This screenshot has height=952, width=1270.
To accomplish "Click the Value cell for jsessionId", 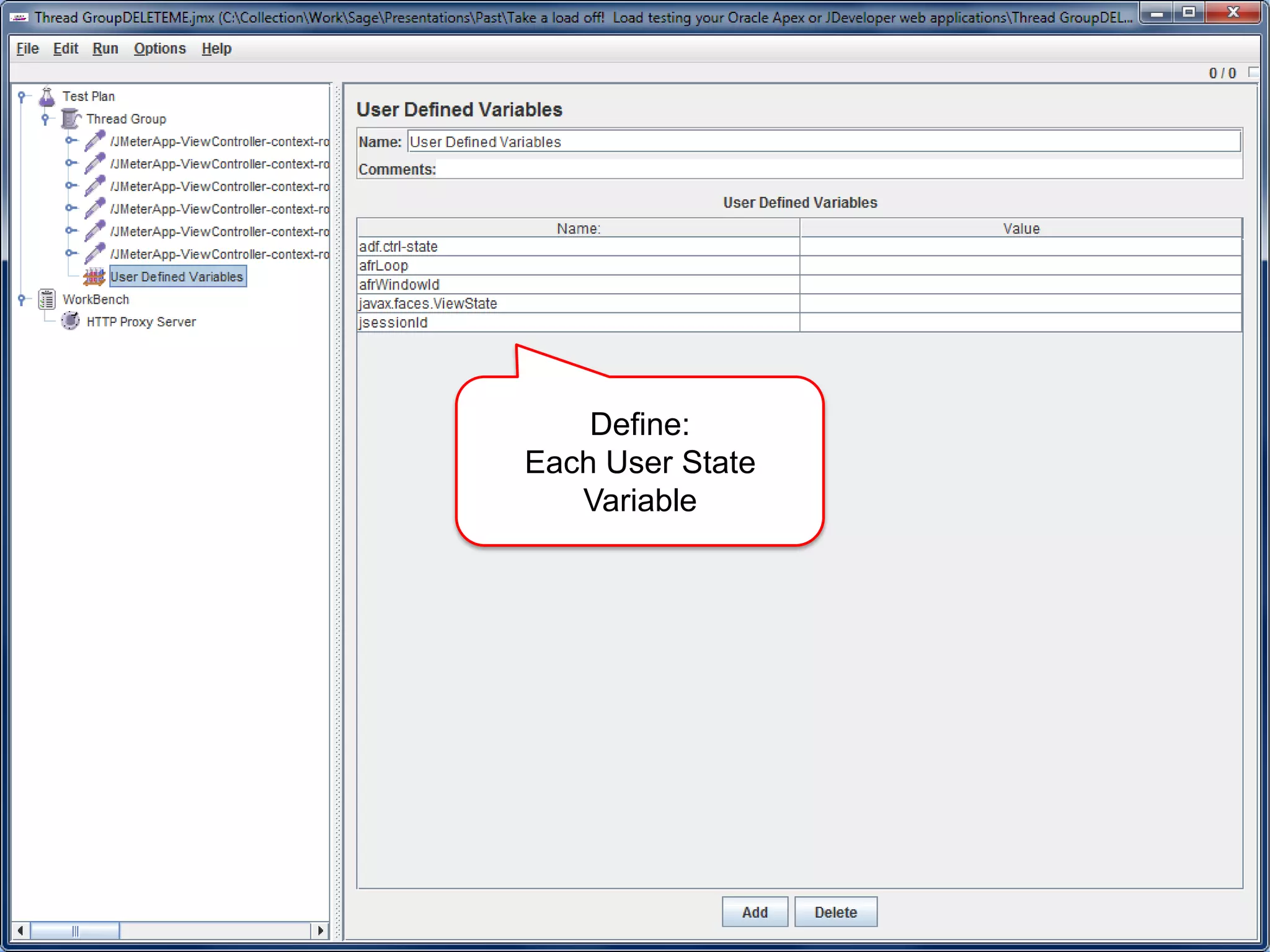I will [x=1021, y=322].
